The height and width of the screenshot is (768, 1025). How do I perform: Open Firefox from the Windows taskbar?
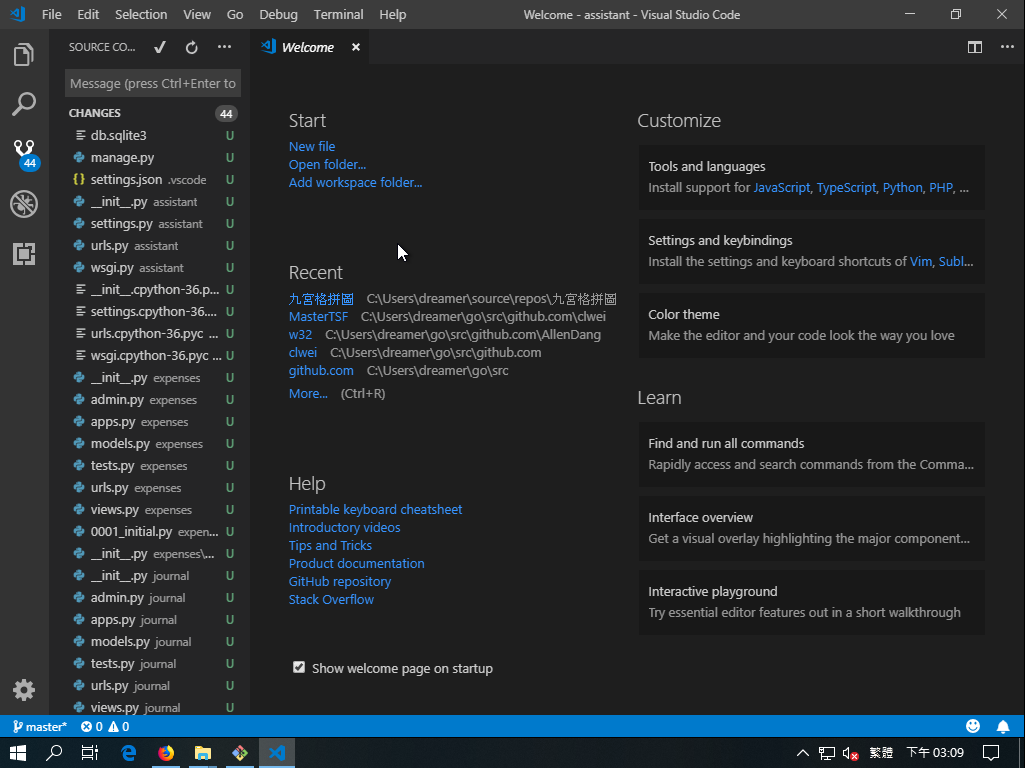pos(166,753)
